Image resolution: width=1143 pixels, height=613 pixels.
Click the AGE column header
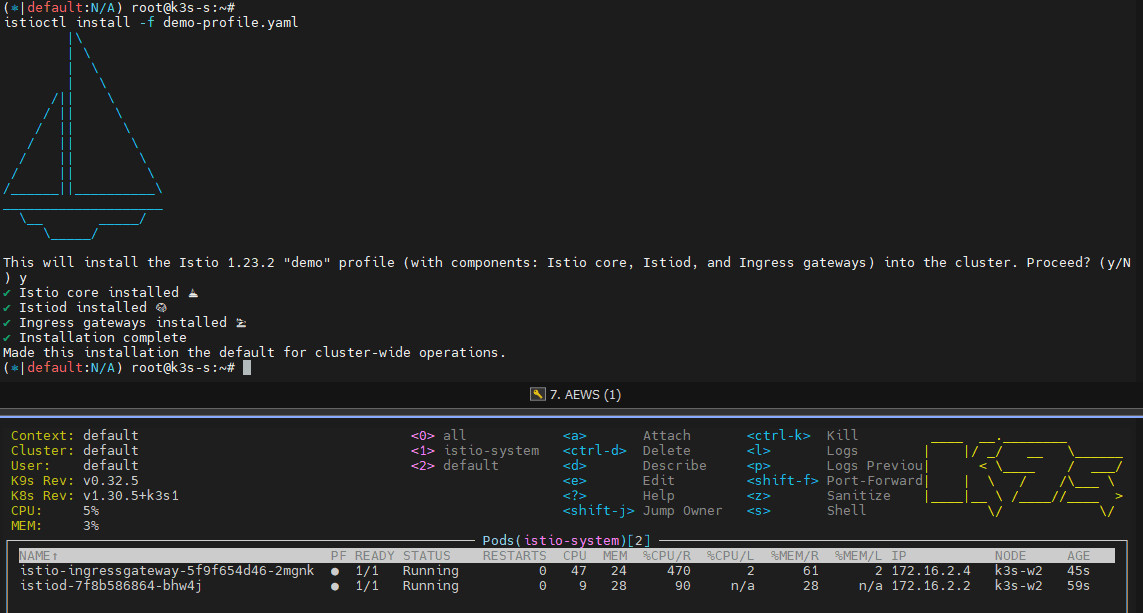point(1079,556)
